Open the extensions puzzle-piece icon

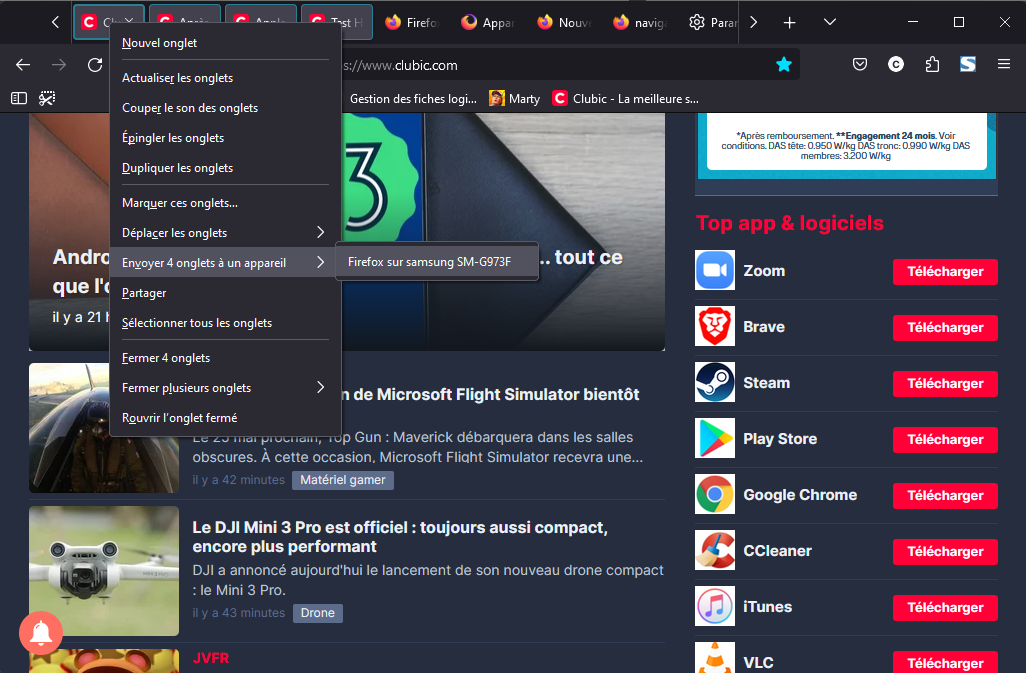(932, 64)
